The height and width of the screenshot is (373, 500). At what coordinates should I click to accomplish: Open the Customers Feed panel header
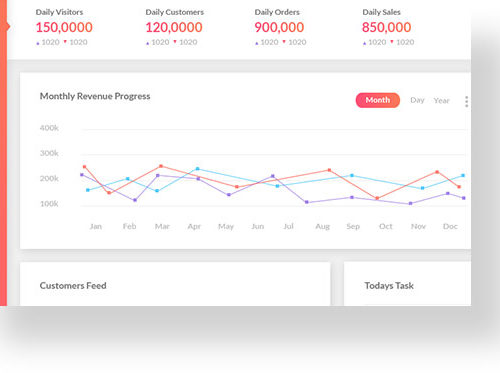pos(73,286)
